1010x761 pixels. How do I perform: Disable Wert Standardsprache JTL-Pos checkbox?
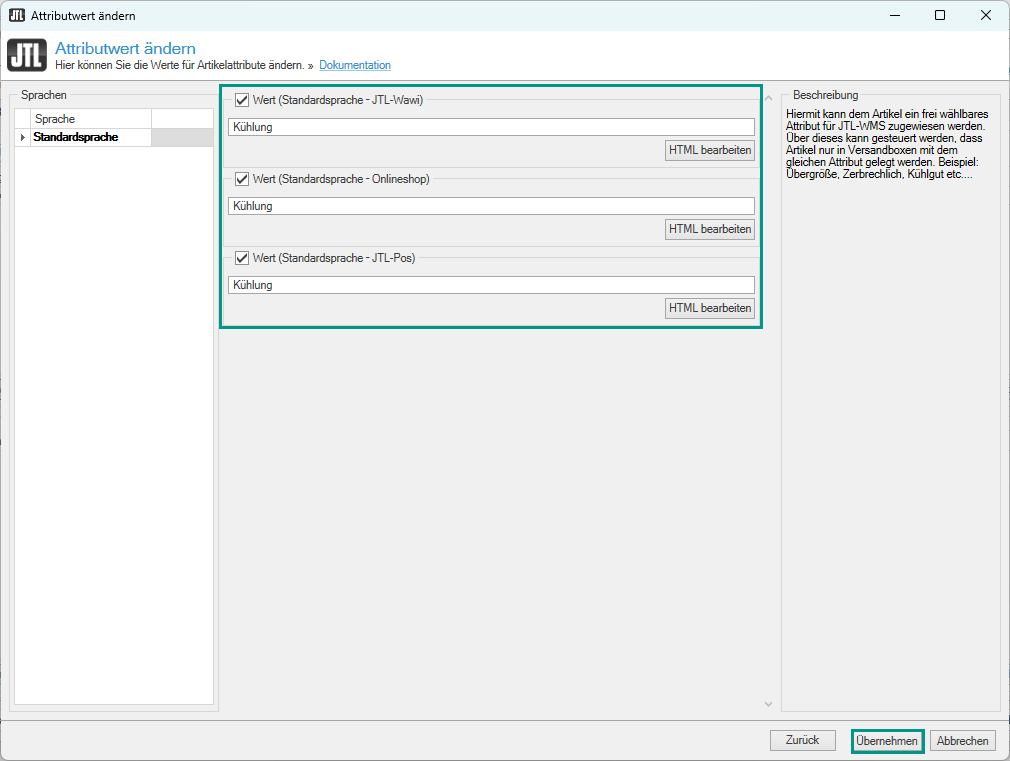[242, 258]
